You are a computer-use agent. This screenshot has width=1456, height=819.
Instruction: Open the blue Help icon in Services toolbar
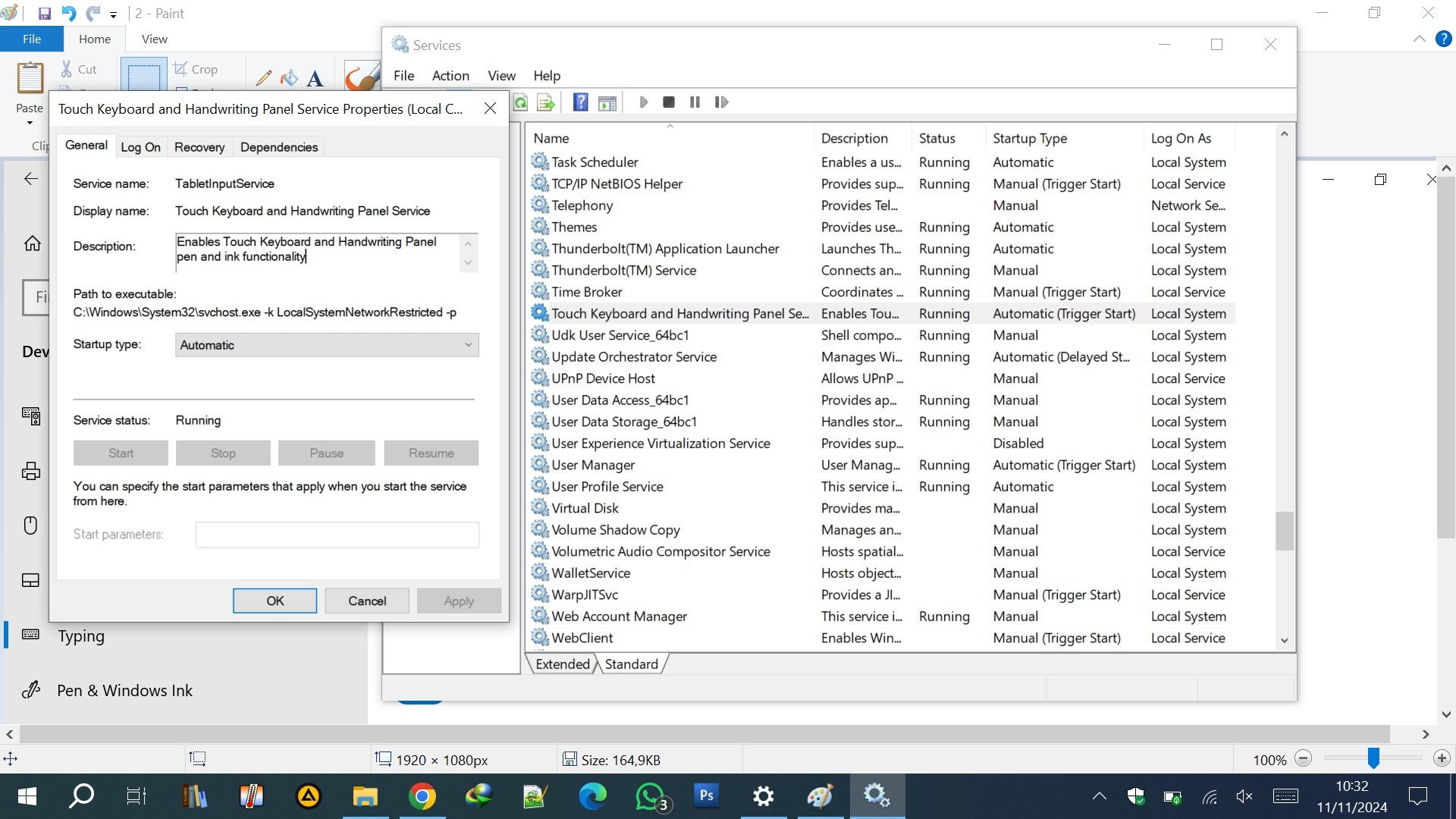(x=580, y=102)
